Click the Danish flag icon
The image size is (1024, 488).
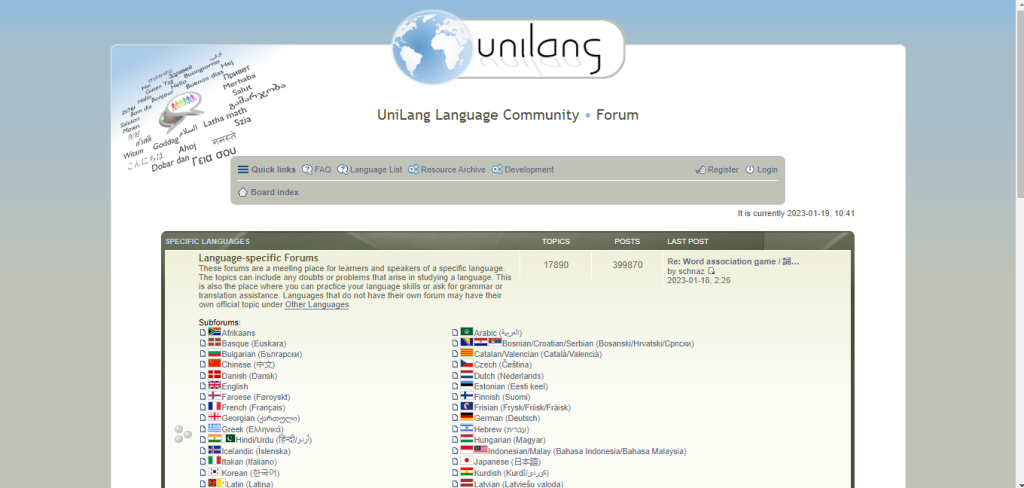click(214, 375)
